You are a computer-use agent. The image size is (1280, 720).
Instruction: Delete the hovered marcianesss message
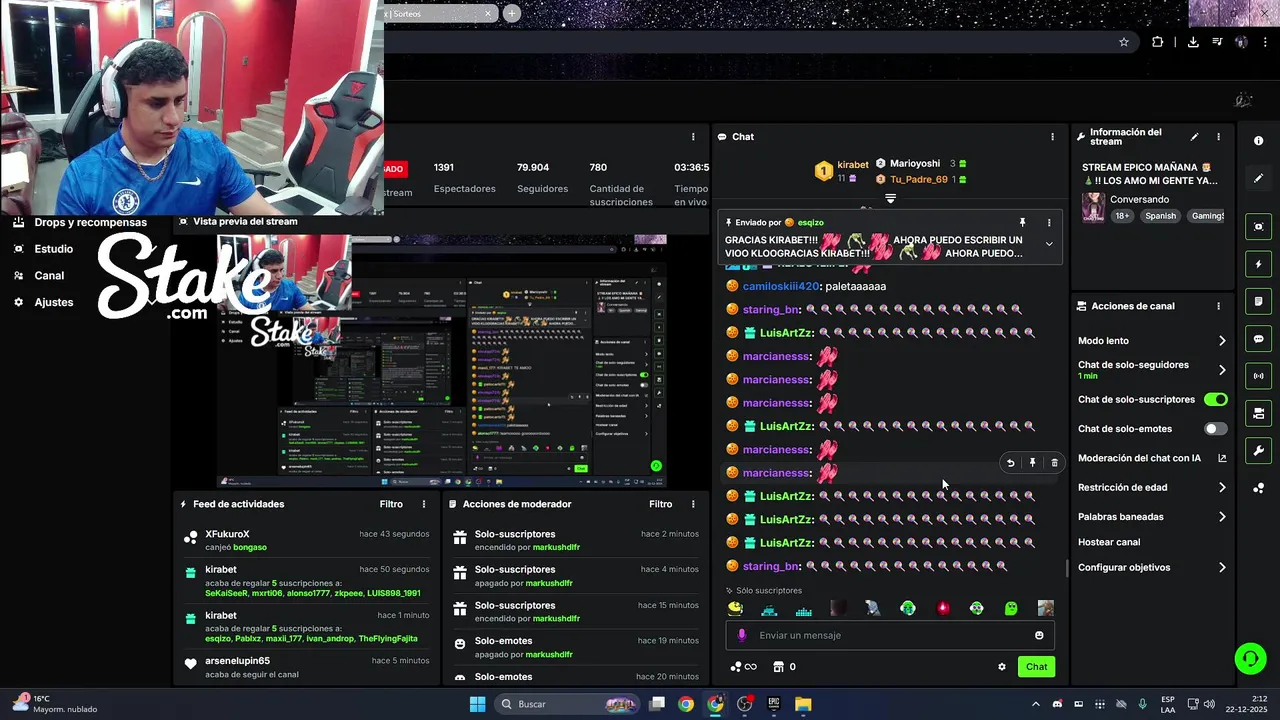tap(1054, 463)
